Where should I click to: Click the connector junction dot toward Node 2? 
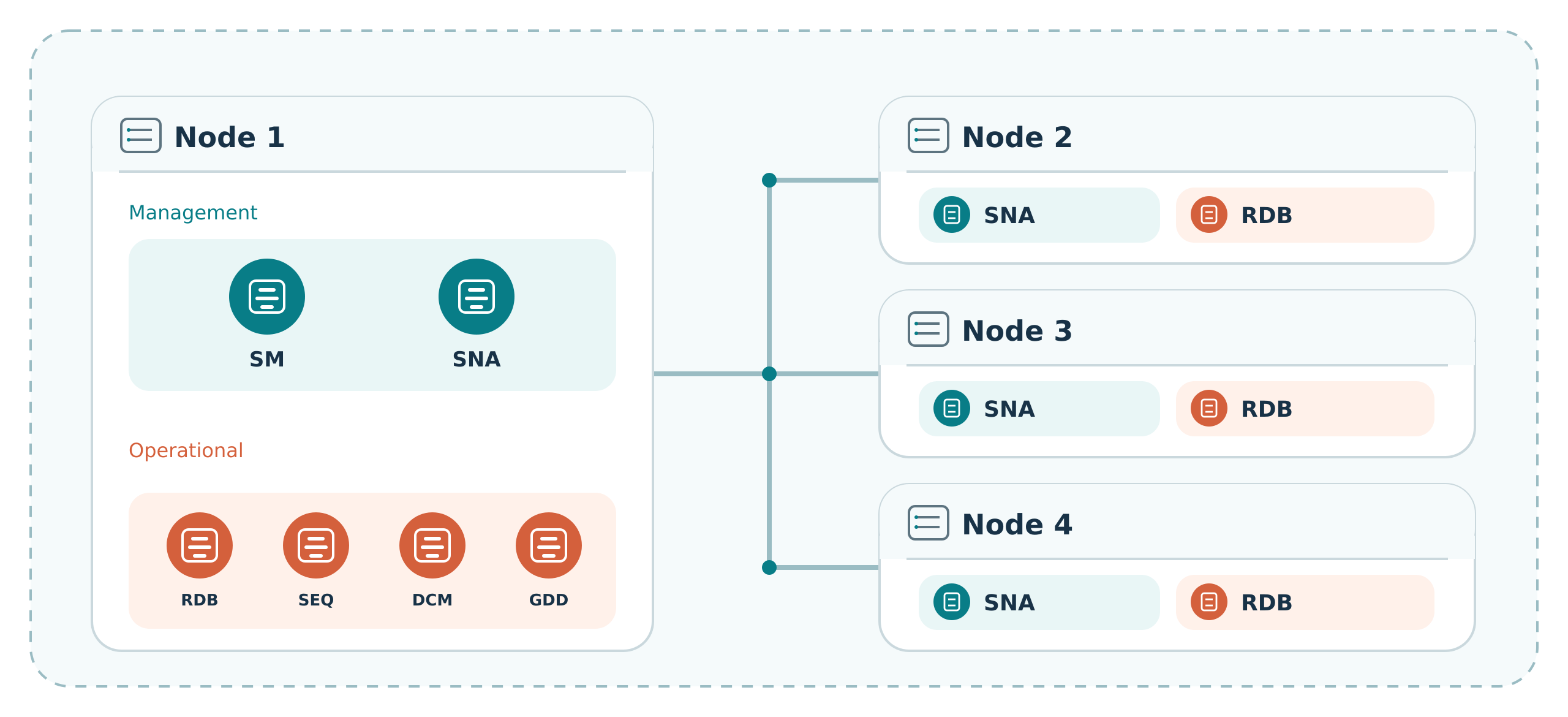point(769,180)
